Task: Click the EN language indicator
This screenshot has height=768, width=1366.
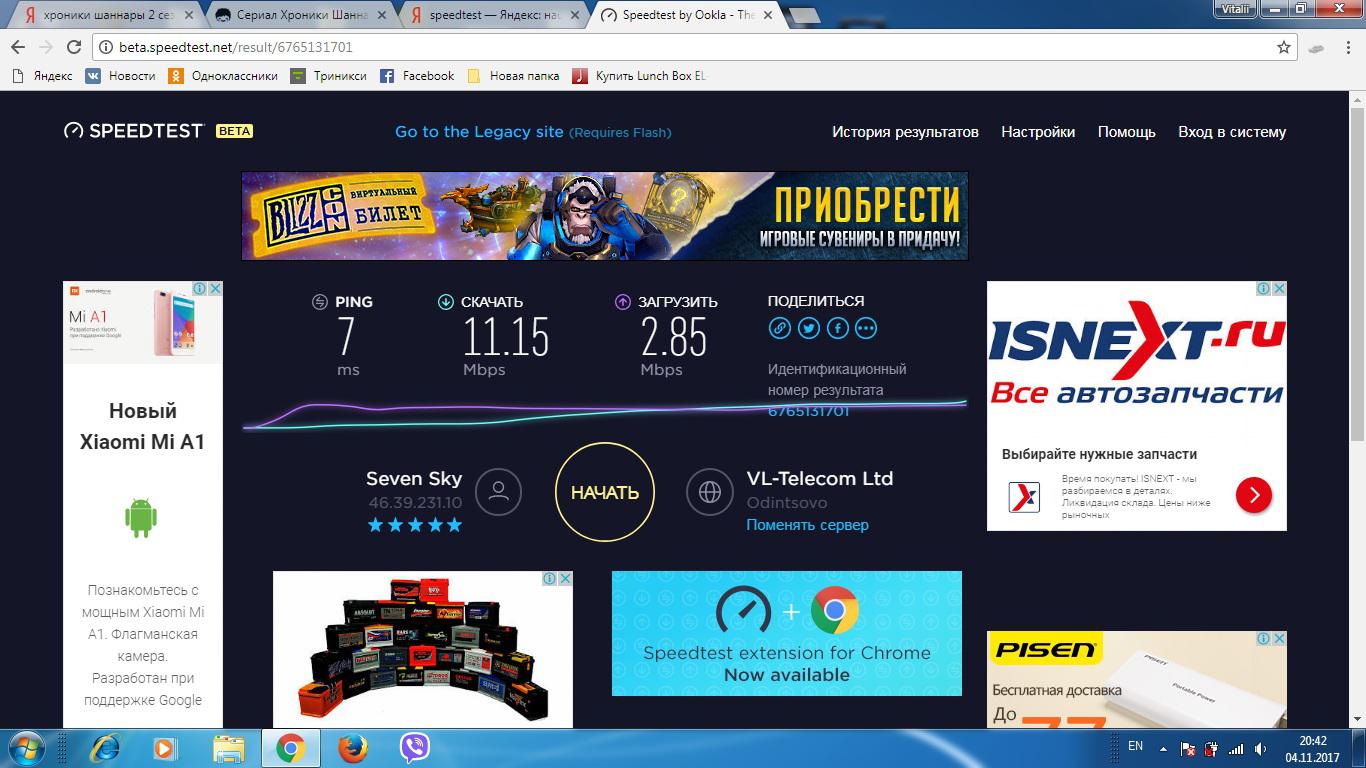Action: [1135, 746]
